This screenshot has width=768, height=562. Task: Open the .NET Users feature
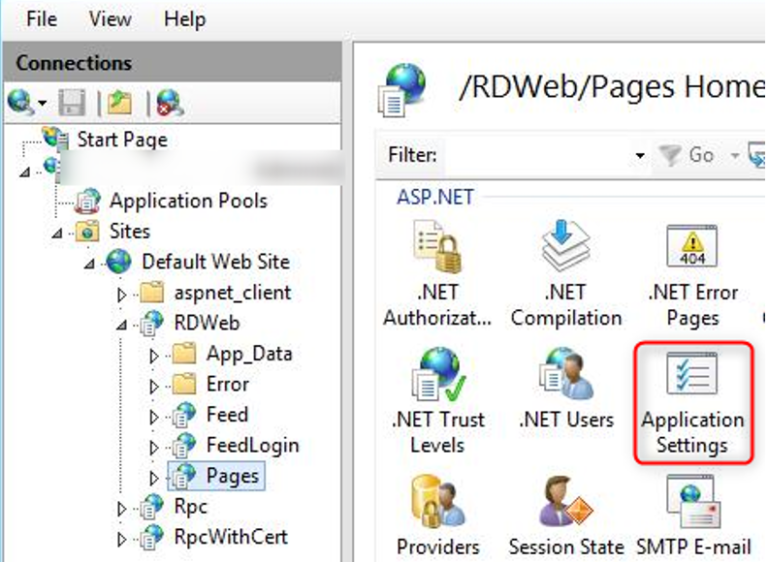click(566, 388)
